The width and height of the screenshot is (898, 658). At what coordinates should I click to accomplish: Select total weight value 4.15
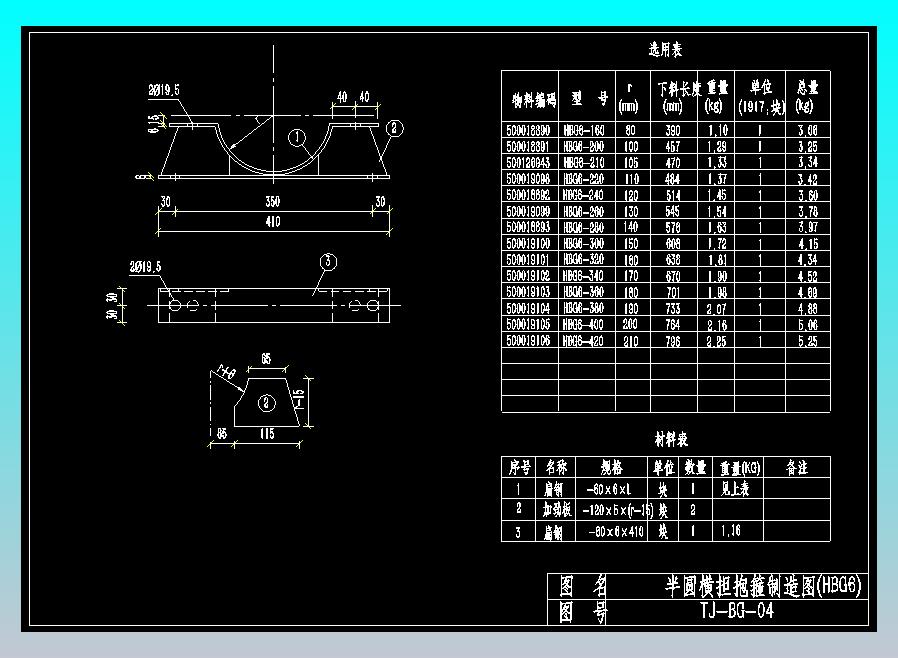pos(808,244)
